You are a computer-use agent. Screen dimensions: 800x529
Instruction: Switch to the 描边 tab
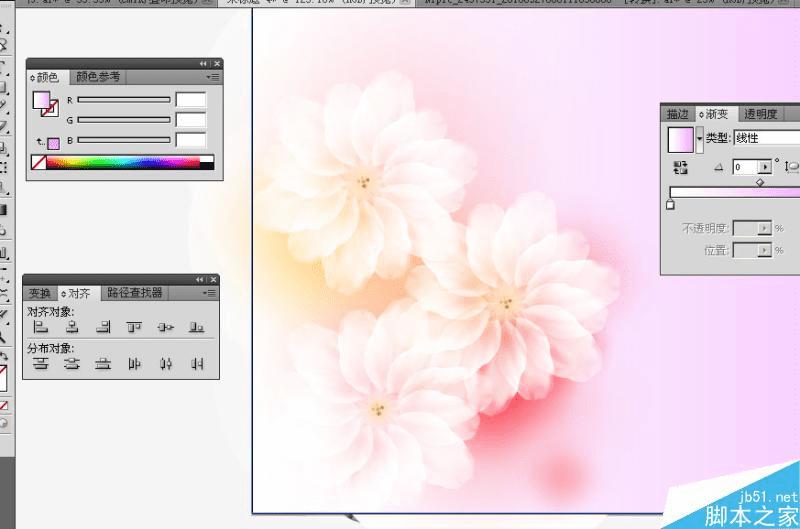click(x=678, y=114)
